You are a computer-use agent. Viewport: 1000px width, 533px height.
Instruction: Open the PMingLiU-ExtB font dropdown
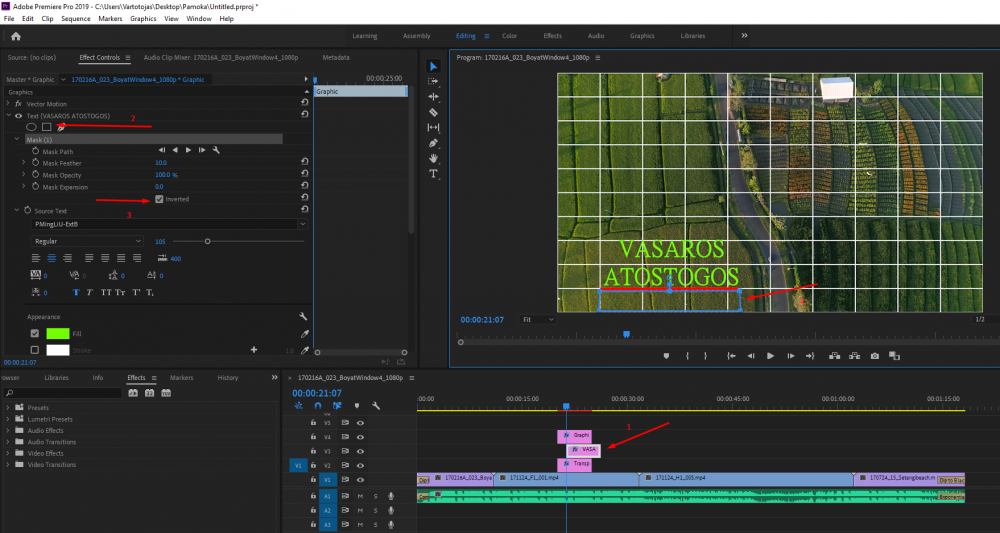click(x=170, y=224)
